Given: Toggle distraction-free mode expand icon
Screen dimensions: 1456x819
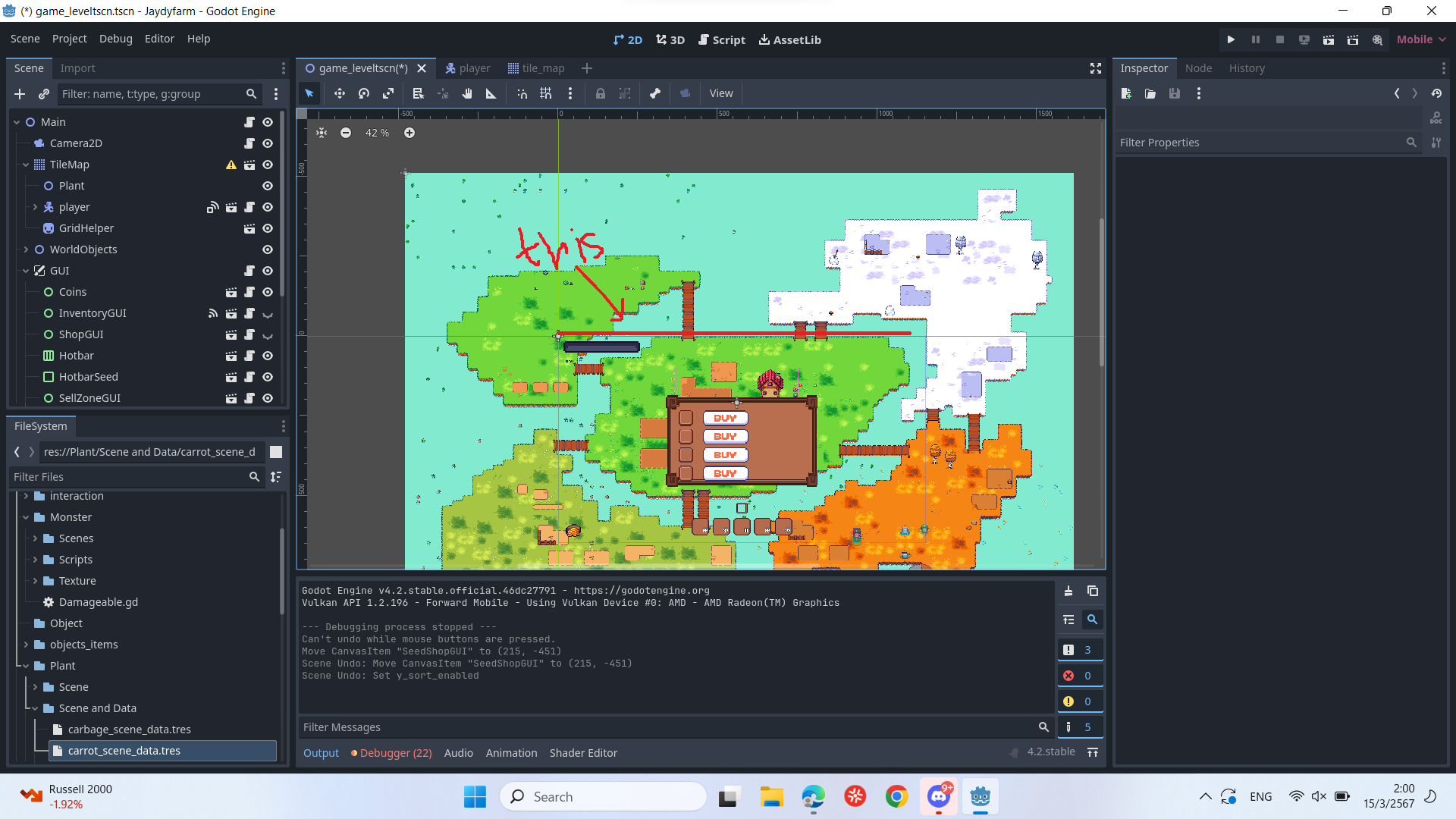Looking at the screenshot, I should [x=1096, y=68].
